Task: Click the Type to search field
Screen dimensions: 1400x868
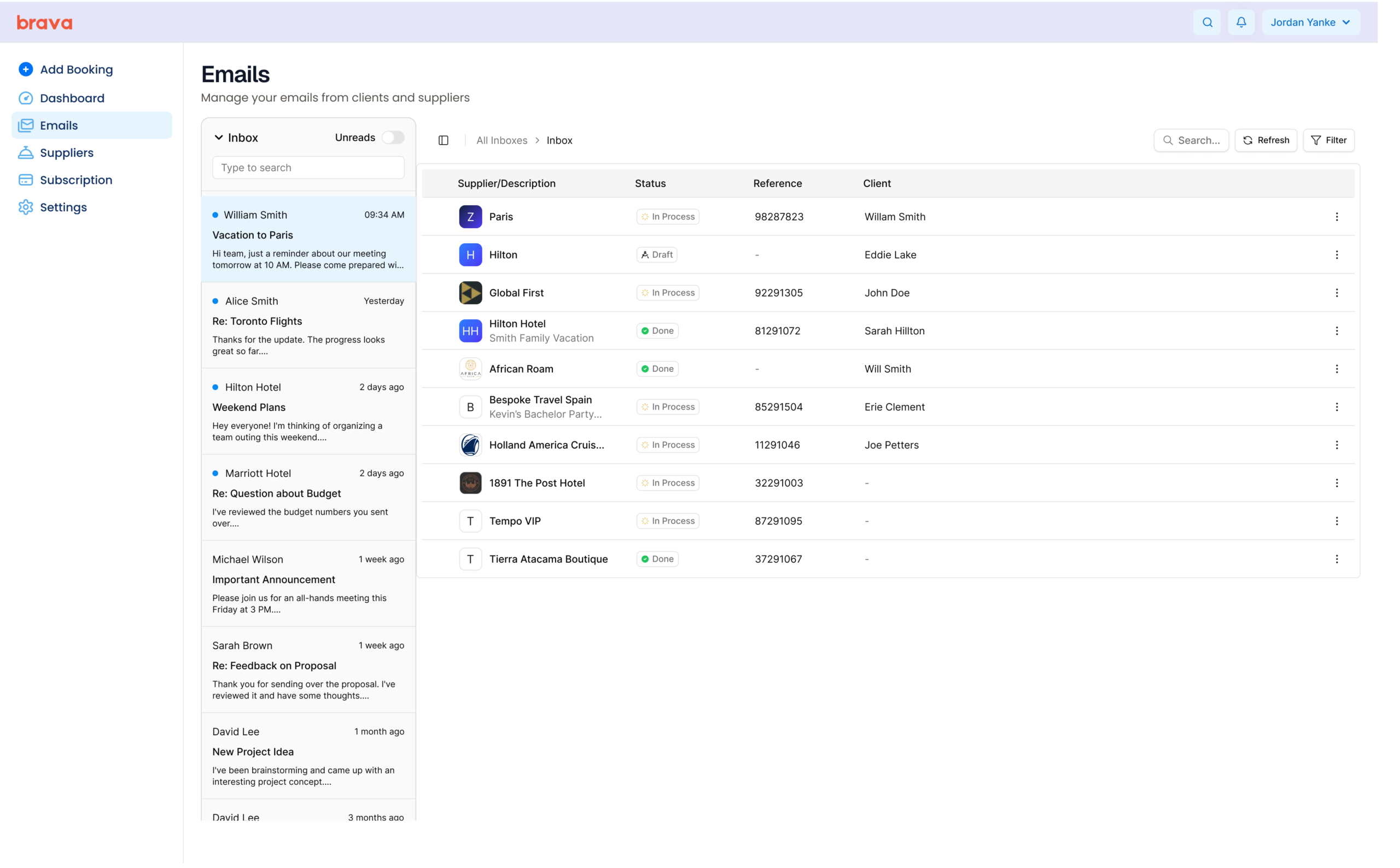Action: [x=308, y=167]
